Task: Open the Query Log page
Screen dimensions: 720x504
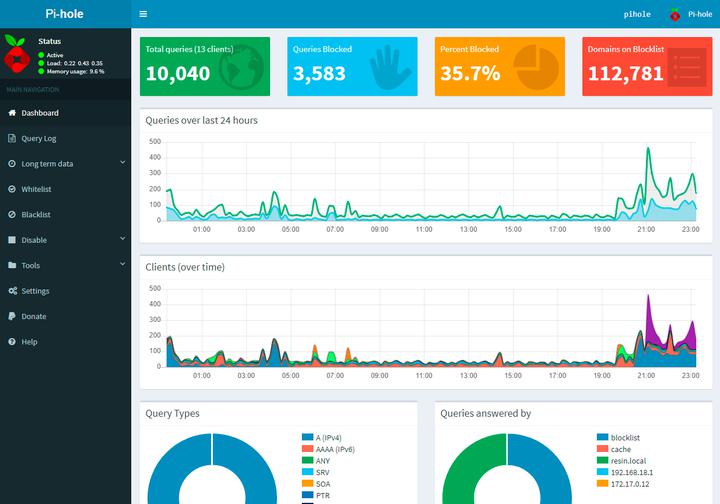Action: [65, 138]
